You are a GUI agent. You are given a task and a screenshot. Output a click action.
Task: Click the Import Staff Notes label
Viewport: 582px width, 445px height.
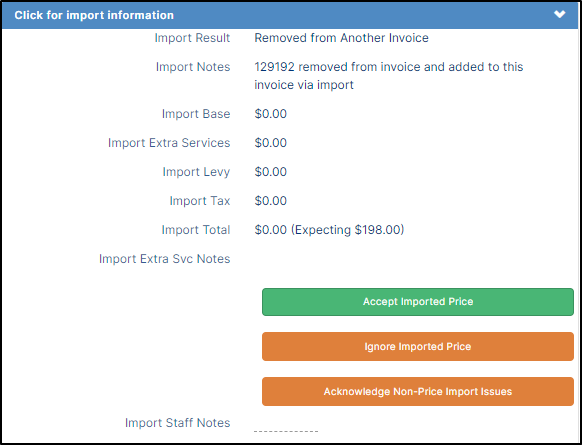(177, 423)
